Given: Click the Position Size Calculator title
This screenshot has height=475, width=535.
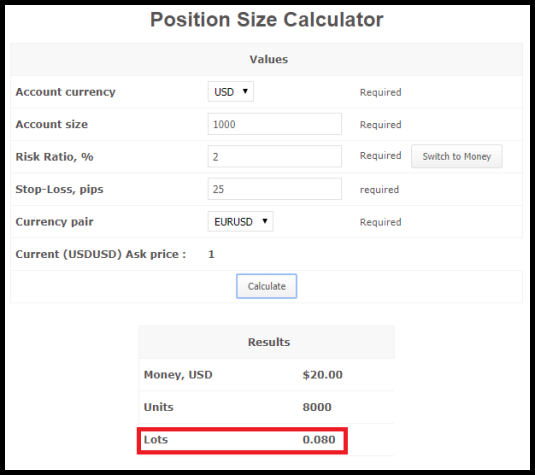Looking at the screenshot, I should (x=267, y=20).
